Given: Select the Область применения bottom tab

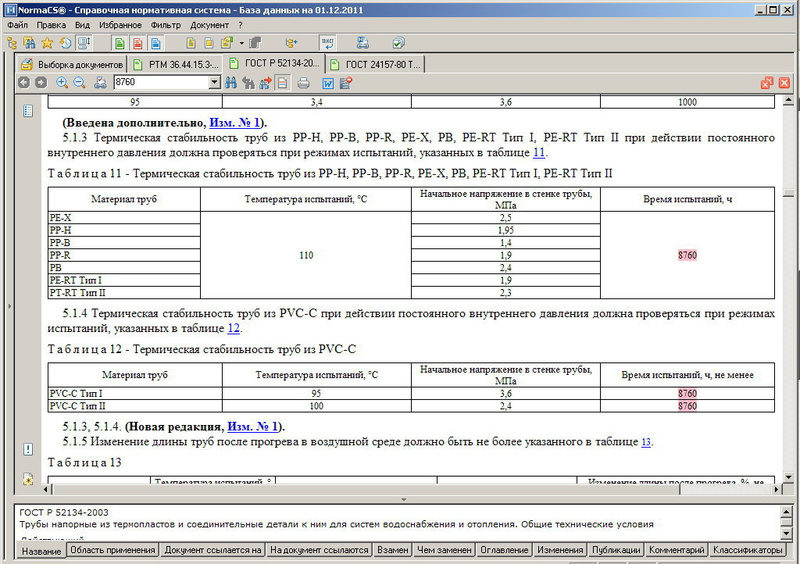Looking at the screenshot, I should (113, 550).
